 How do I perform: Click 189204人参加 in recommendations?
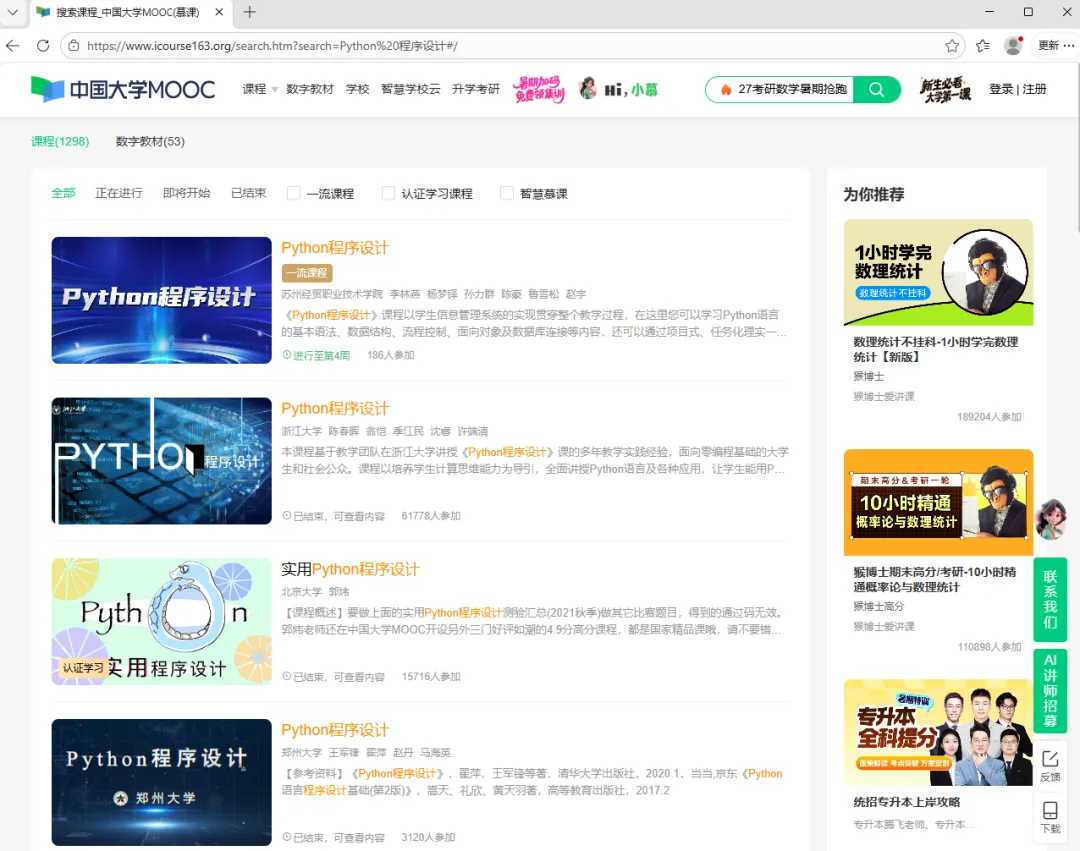pyautogui.click(x=989, y=417)
